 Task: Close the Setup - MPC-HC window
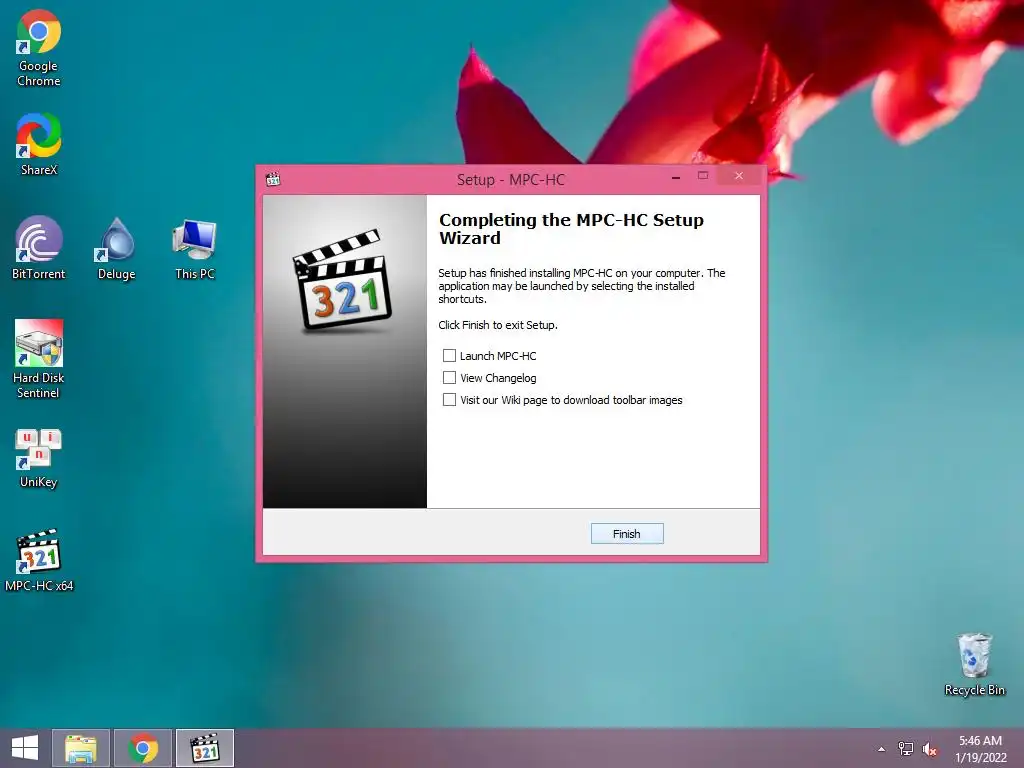pyautogui.click(x=739, y=176)
